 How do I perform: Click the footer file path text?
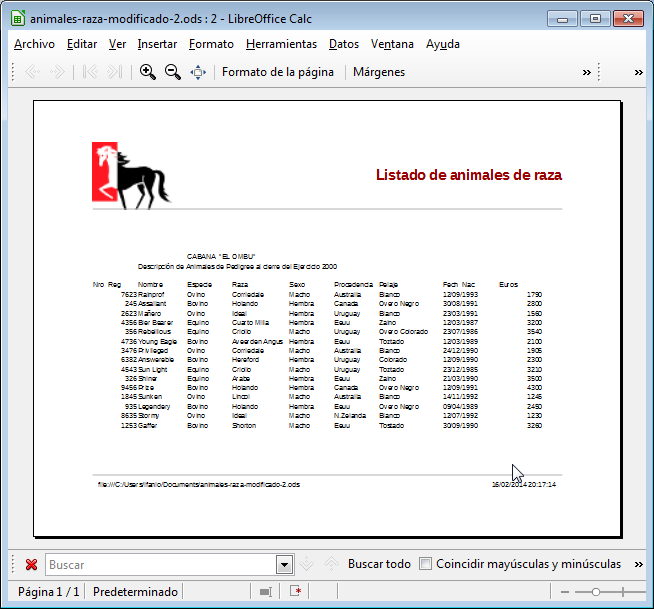(199, 484)
